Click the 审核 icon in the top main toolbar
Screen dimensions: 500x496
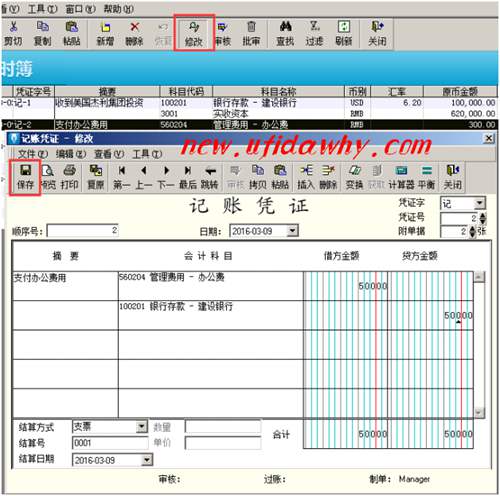[222, 33]
